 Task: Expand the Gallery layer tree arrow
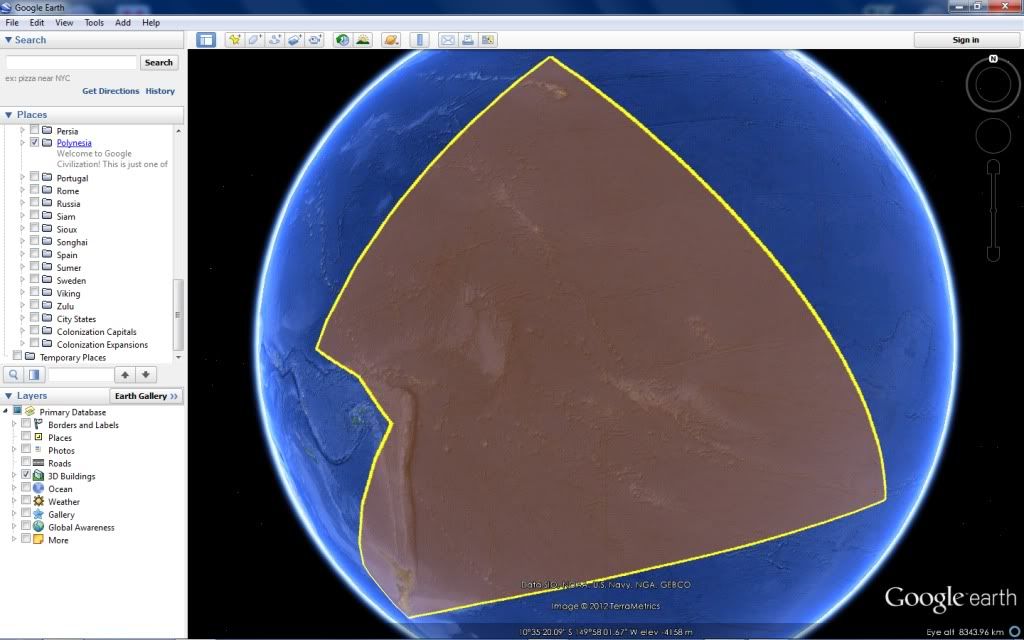point(14,514)
